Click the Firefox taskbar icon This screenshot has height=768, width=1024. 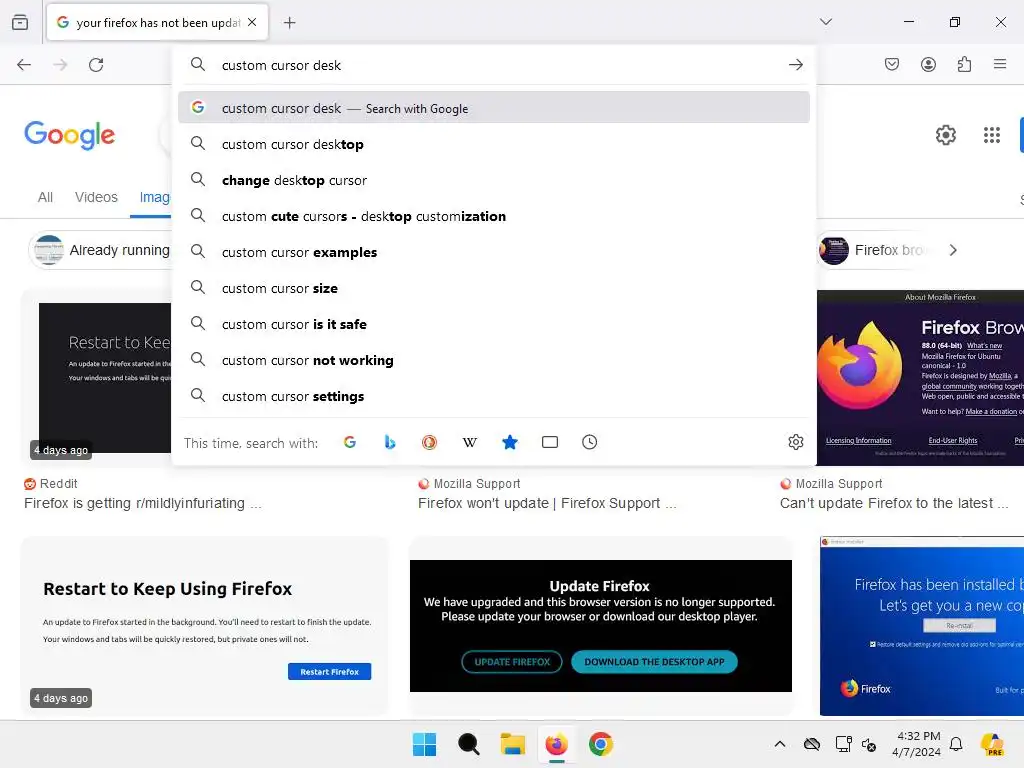click(x=556, y=744)
